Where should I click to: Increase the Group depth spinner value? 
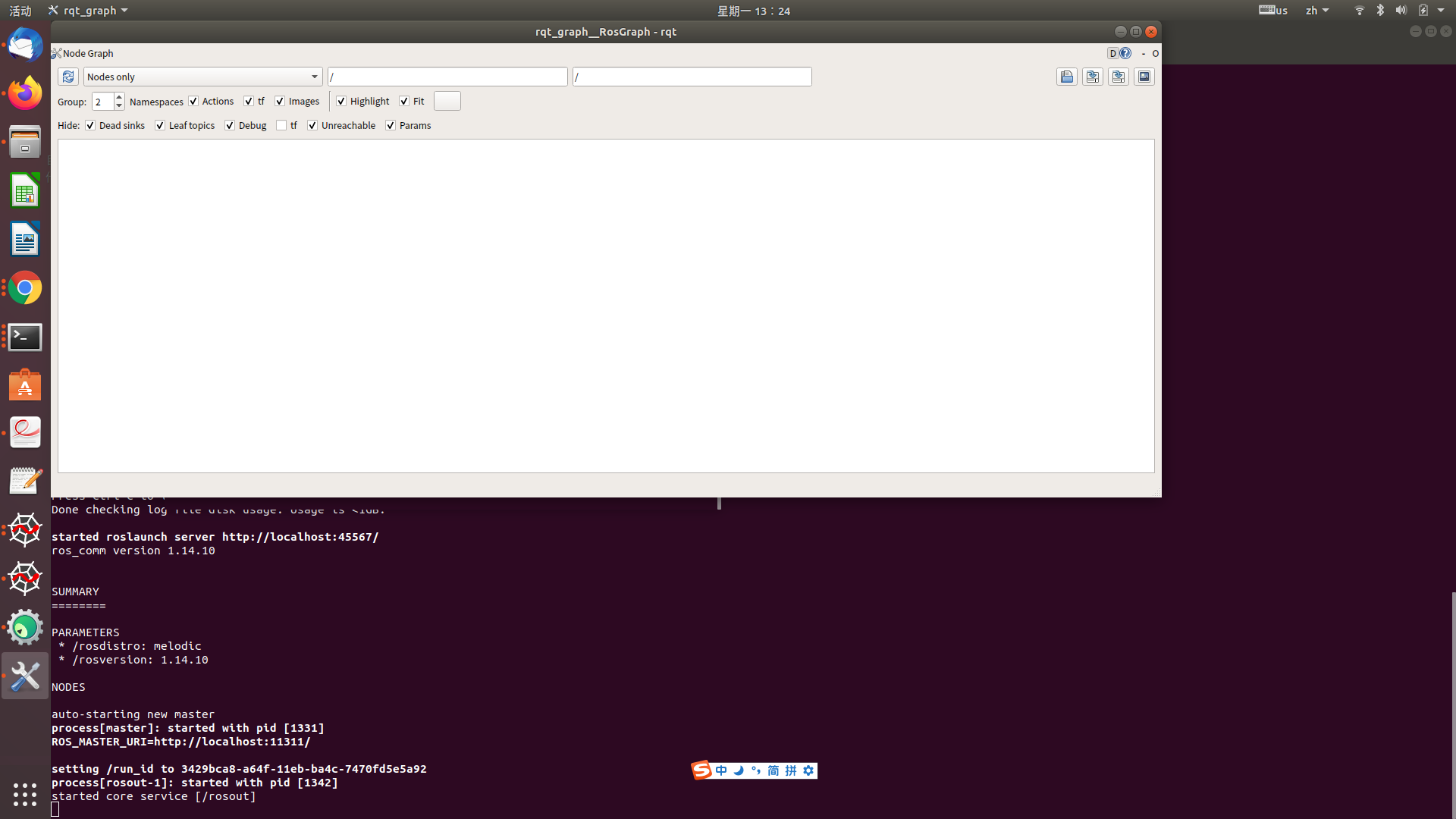point(119,97)
